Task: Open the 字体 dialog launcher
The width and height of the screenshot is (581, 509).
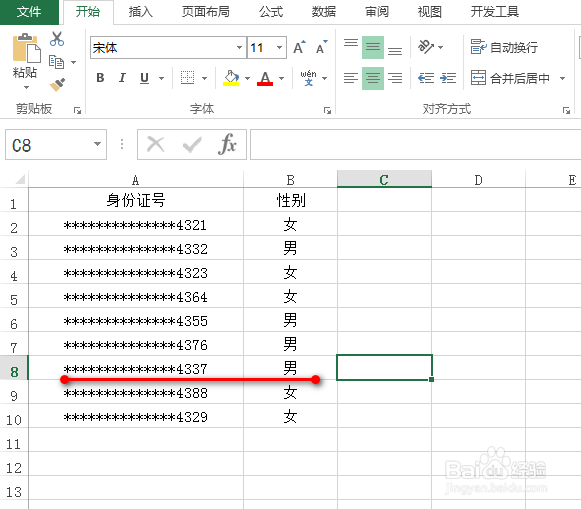Action: click(327, 110)
